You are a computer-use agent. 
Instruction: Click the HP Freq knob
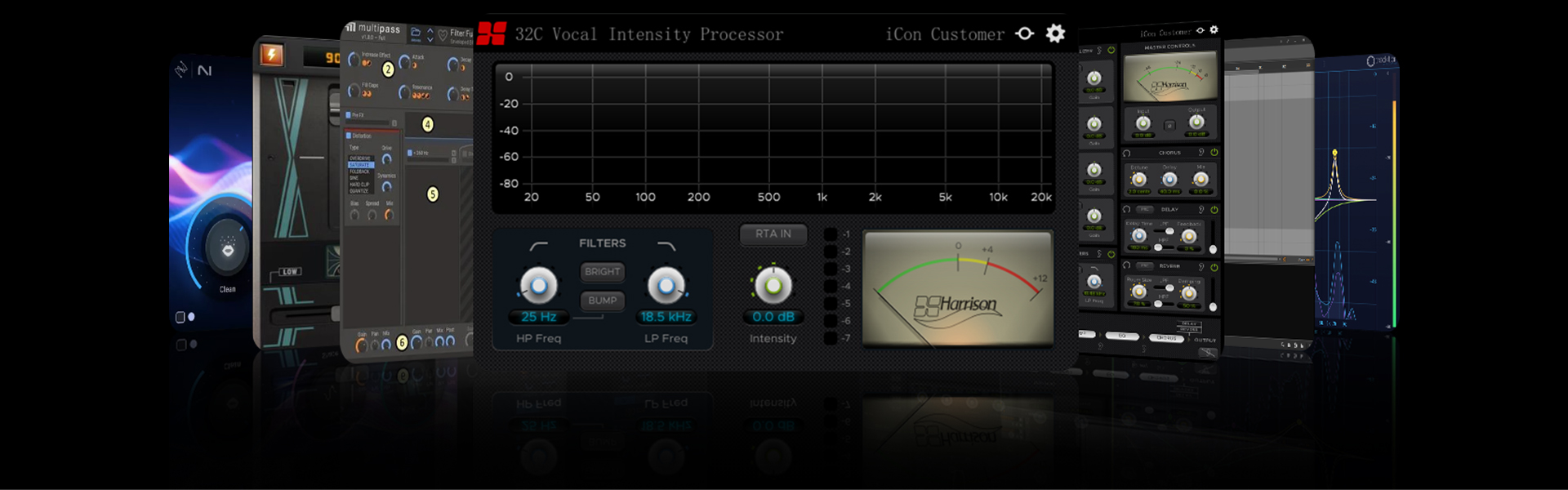[539, 286]
